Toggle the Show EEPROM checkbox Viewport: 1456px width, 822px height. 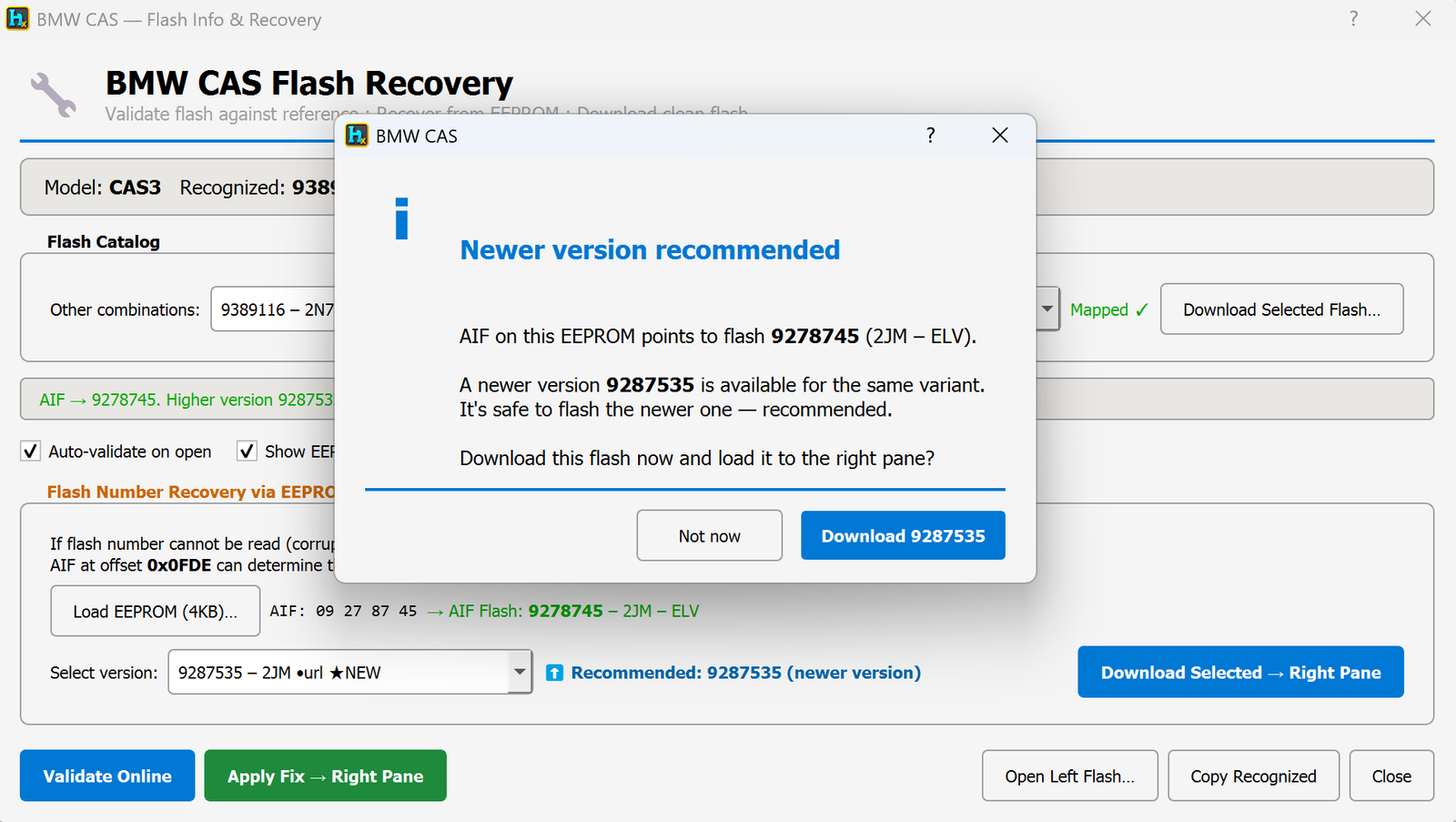coord(247,452)
